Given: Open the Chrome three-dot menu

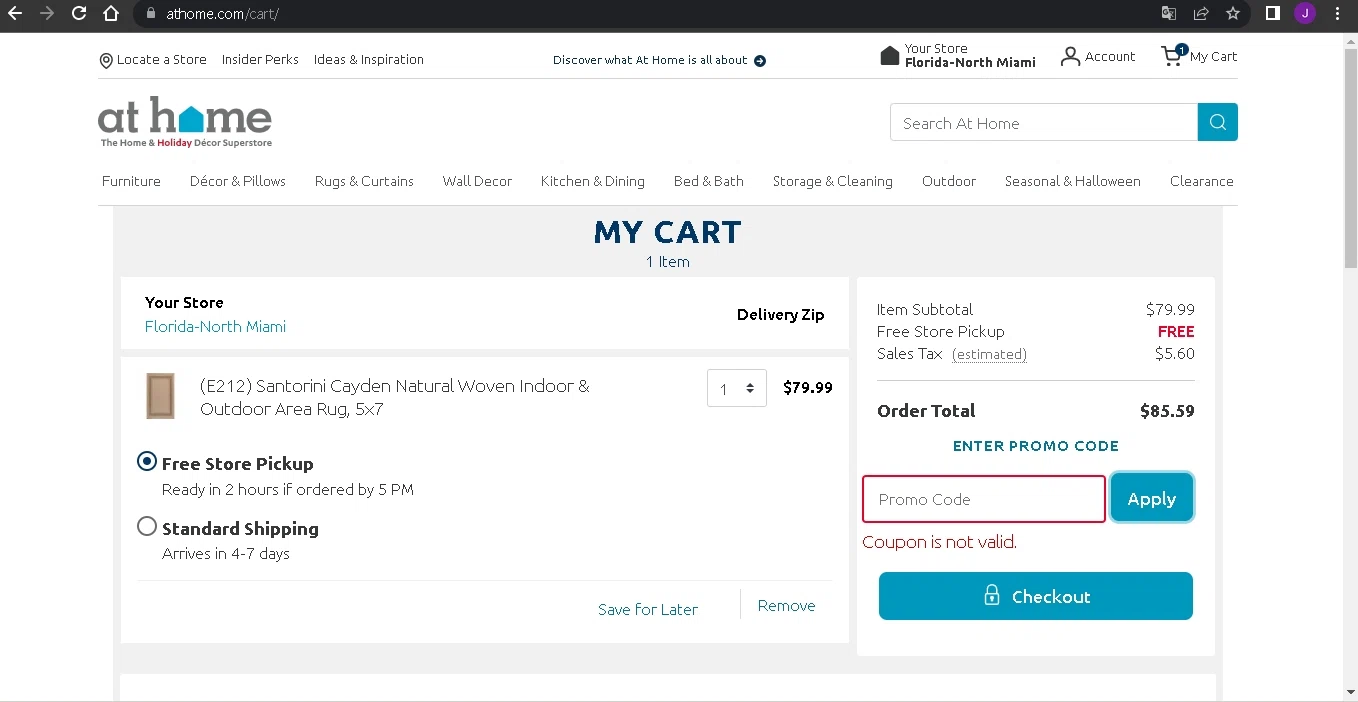Looking at the screenshot, I should pyautogui.click(x=1338, y=14).
